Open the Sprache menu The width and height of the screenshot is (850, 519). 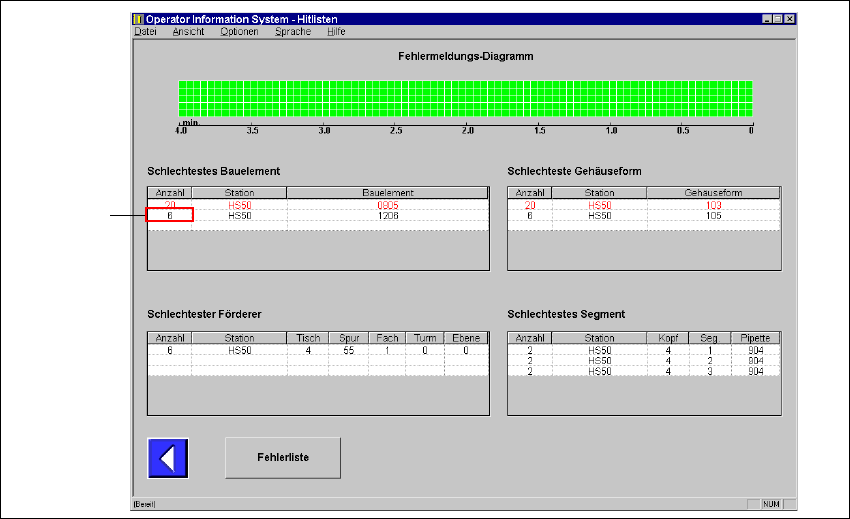click(x=293, y=32)
